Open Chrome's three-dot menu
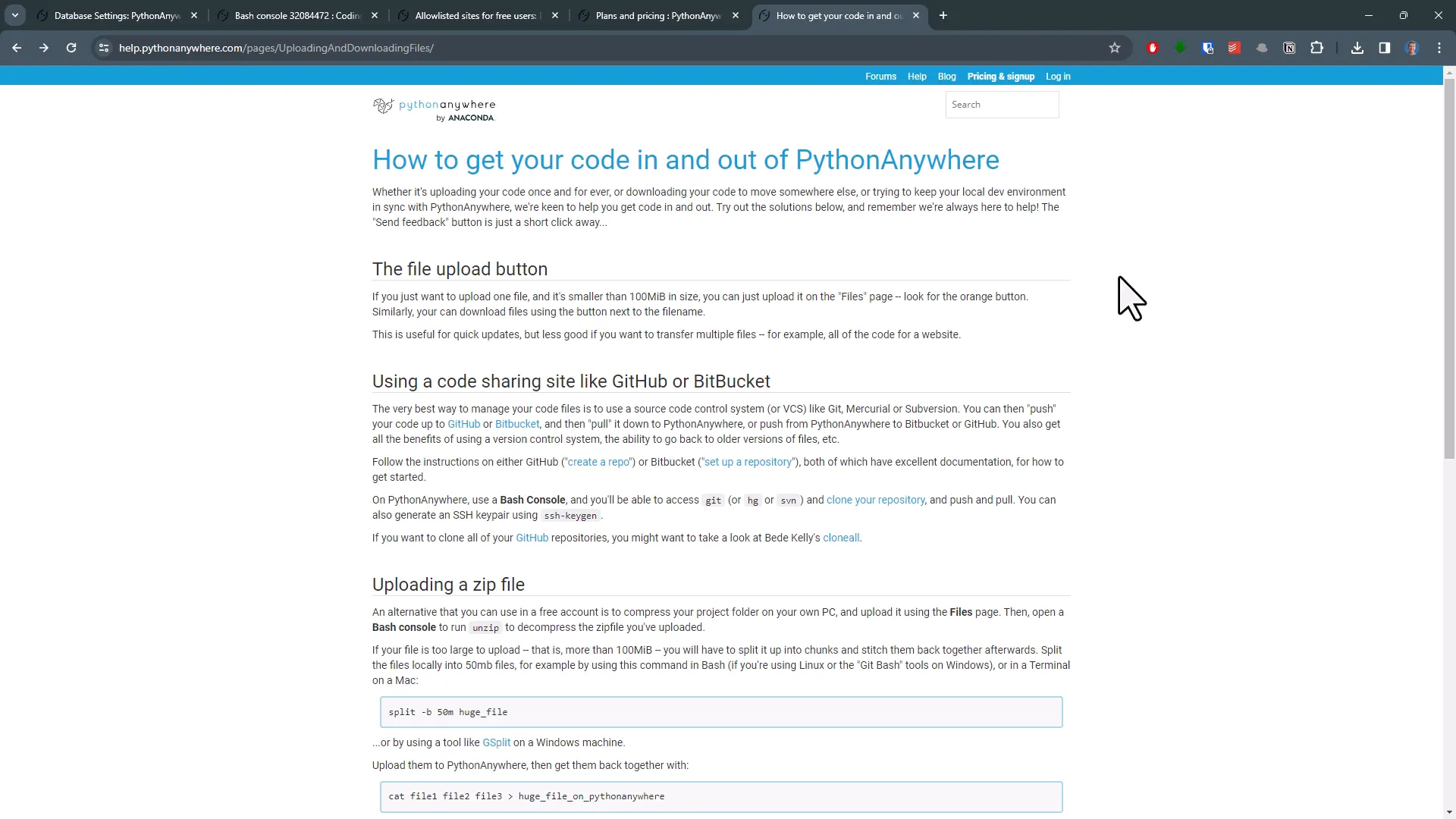This screenshot has height=819, width=1456. tap(1439, 47)
